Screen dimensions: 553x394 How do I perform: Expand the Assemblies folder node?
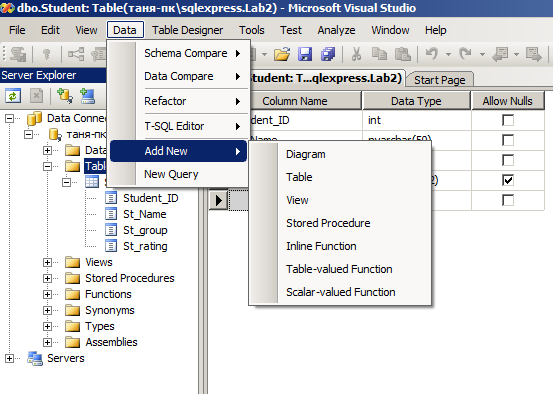[47, 343]
